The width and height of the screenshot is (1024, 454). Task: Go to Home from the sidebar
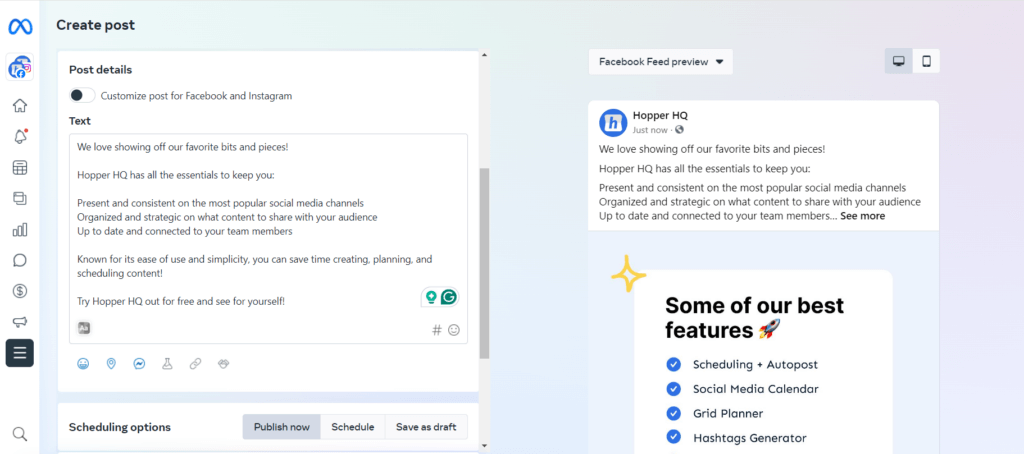[x=20, y=105]
